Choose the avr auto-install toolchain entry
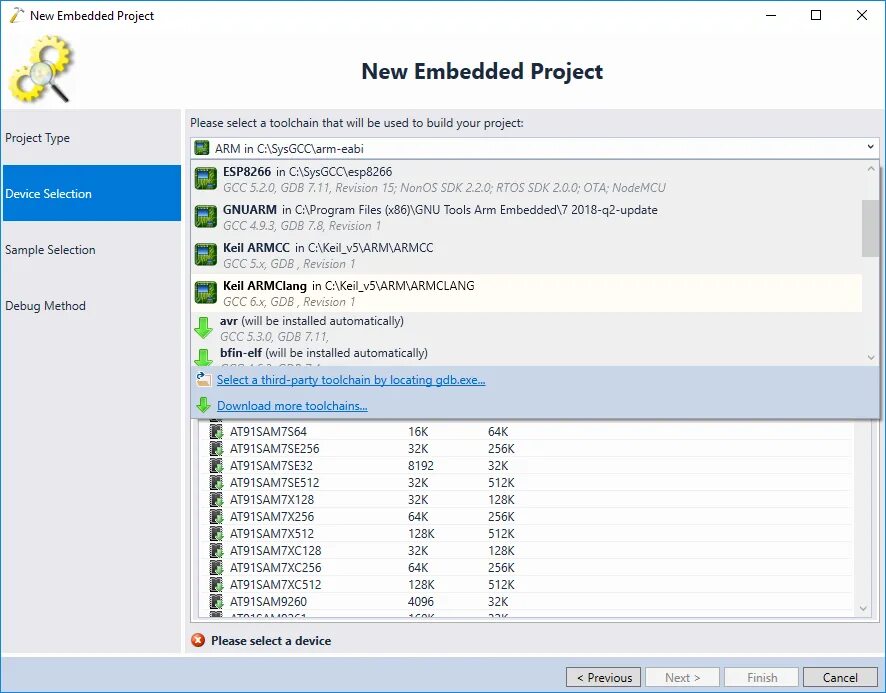Viewport: 886px width, 693px height. [x=527, y=328]
